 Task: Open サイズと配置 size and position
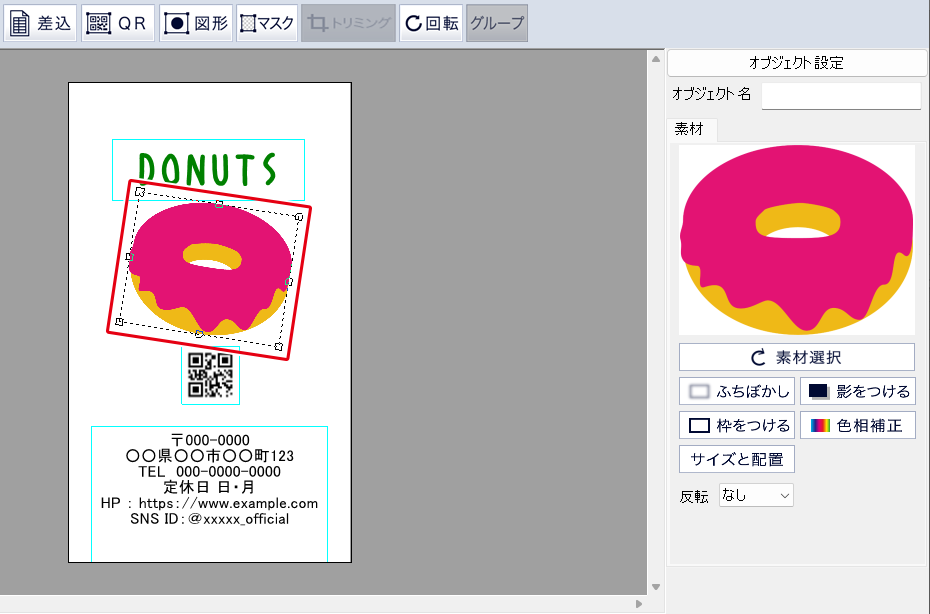(x=737, y=459)
